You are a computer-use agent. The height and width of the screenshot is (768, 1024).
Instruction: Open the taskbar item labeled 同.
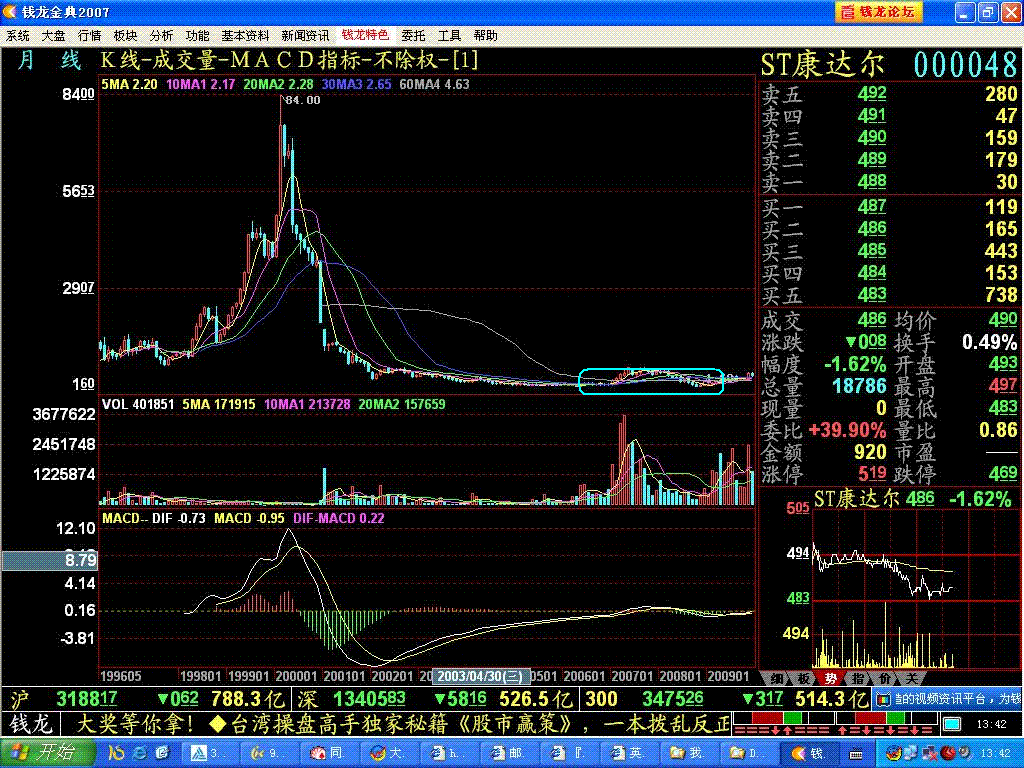(x=330, y=753)
